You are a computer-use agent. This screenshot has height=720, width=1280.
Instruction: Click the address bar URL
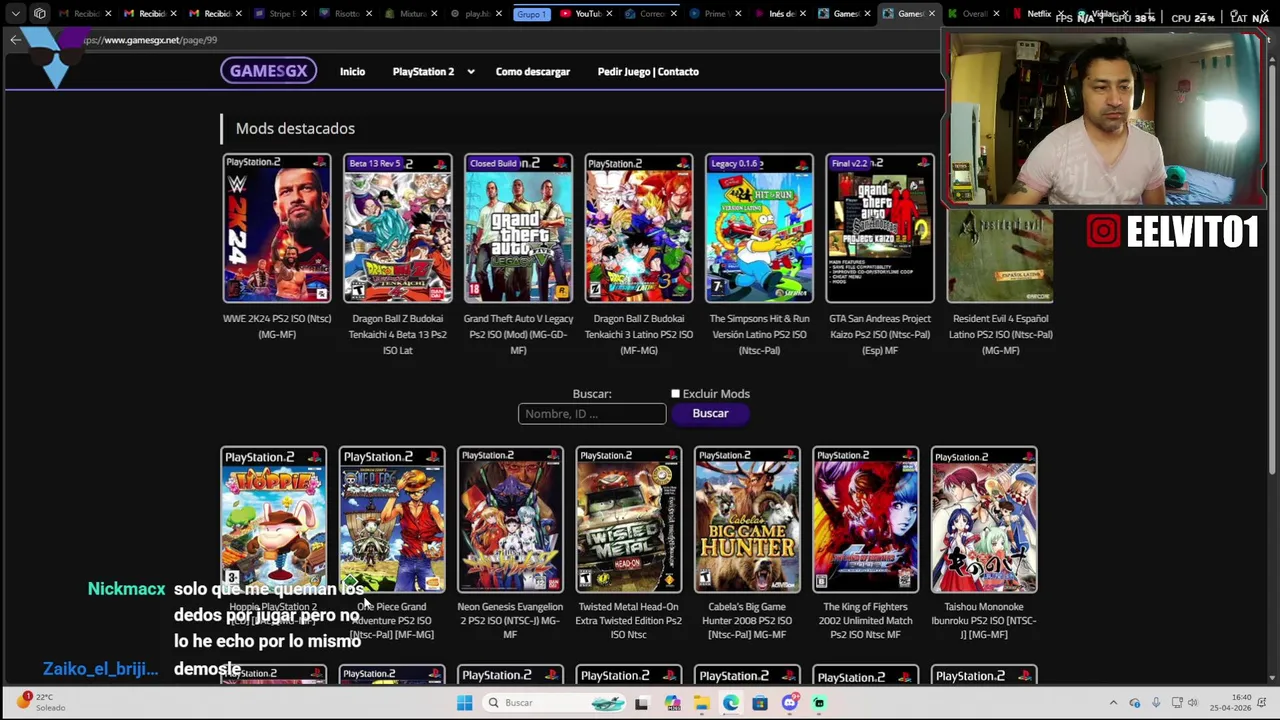pyautogui.click(x=151, y=40)
